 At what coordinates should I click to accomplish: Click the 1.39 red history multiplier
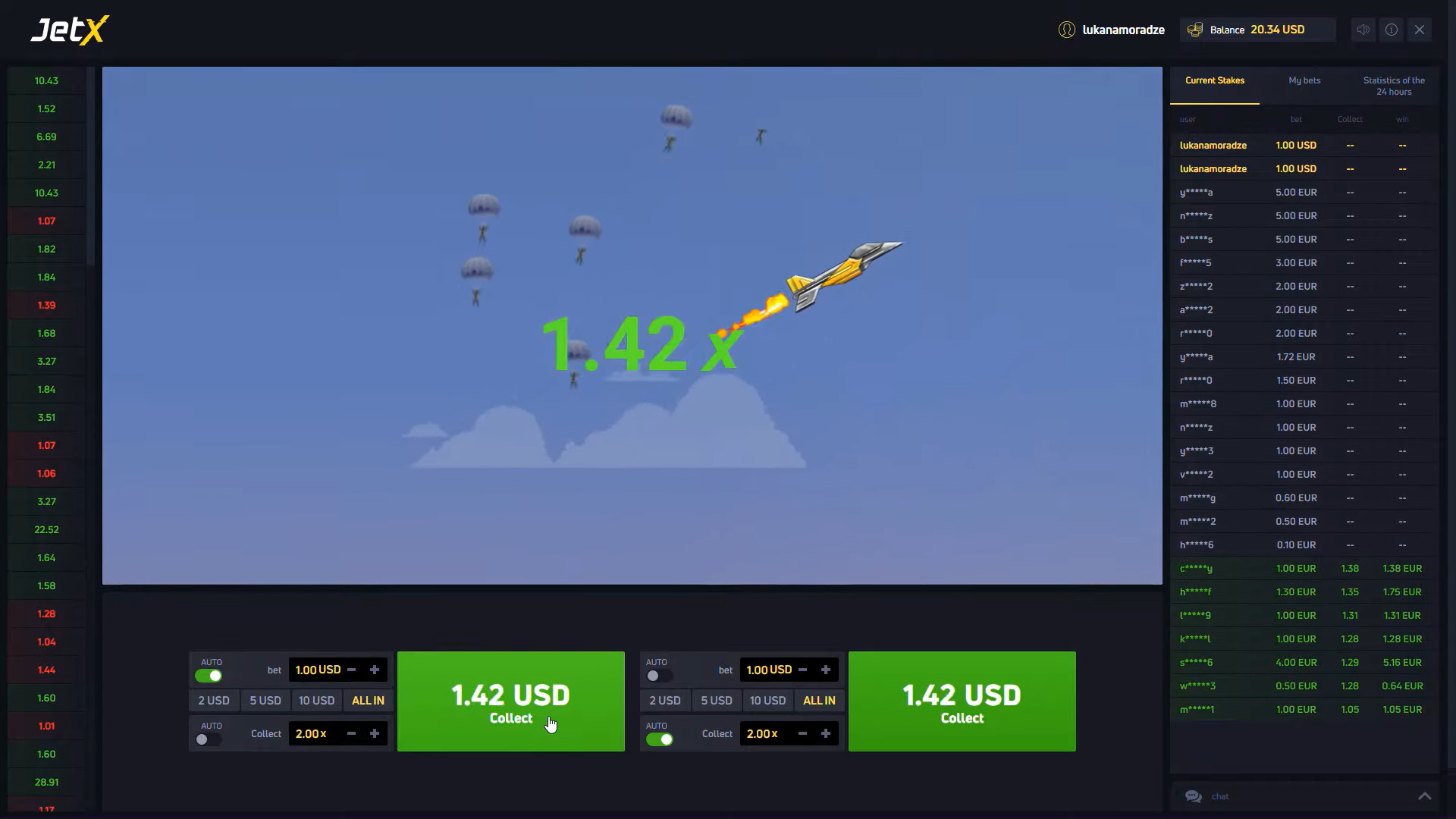46,305
